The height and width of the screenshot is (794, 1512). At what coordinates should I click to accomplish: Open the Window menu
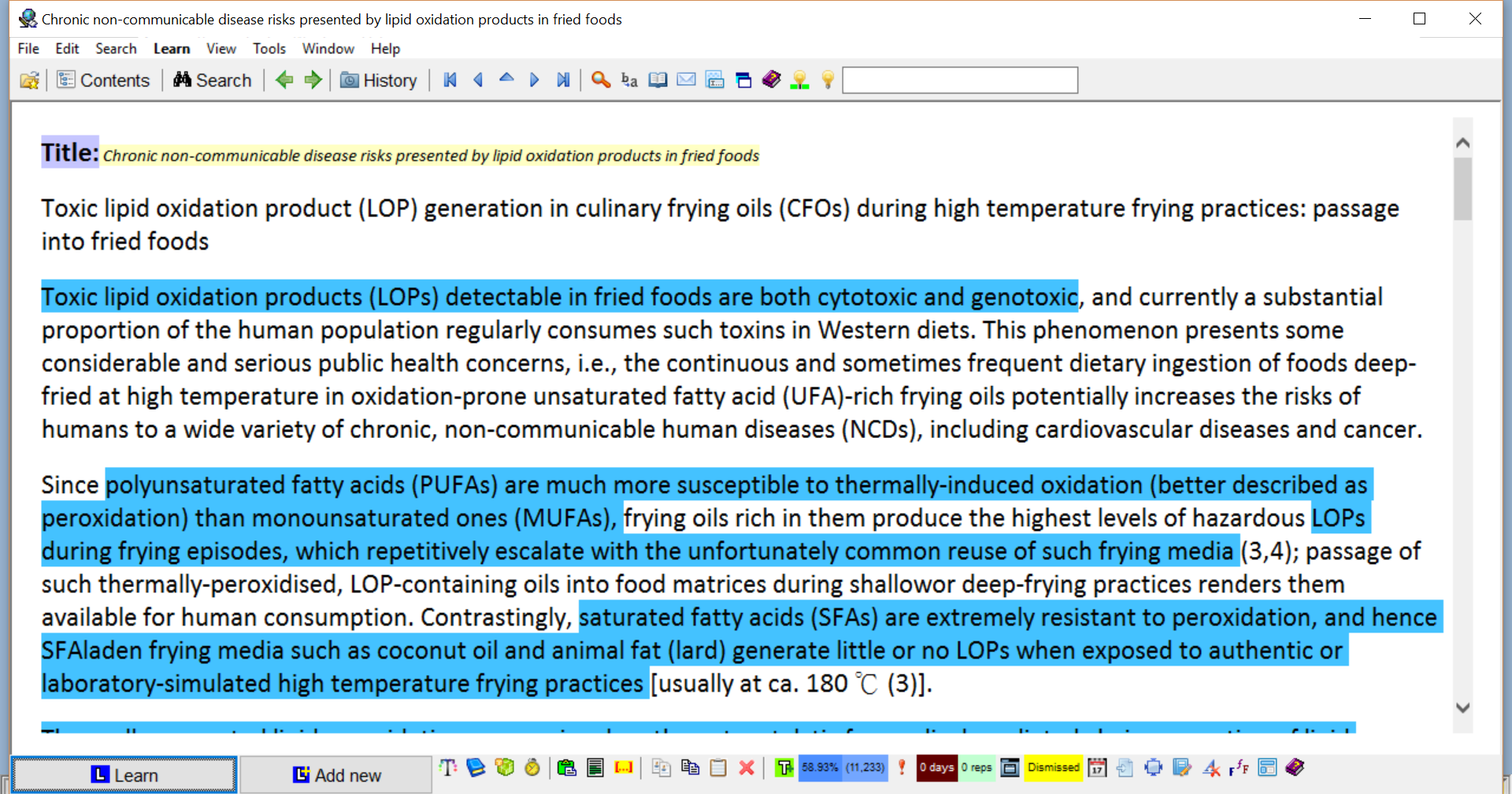(328, 49)
